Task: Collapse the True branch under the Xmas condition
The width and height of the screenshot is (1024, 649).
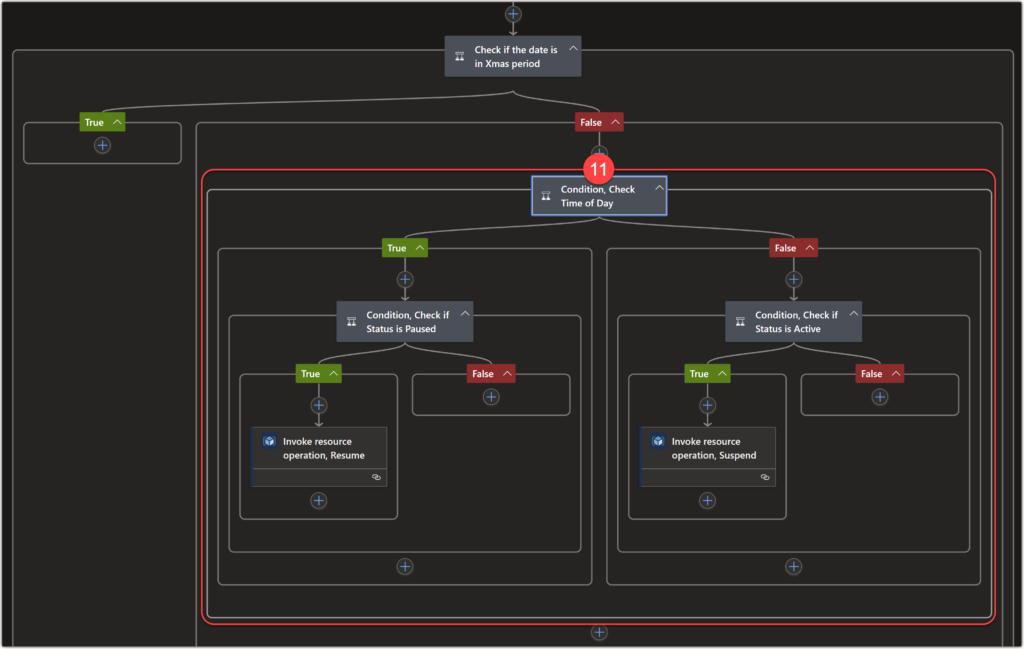Action: 115,121
